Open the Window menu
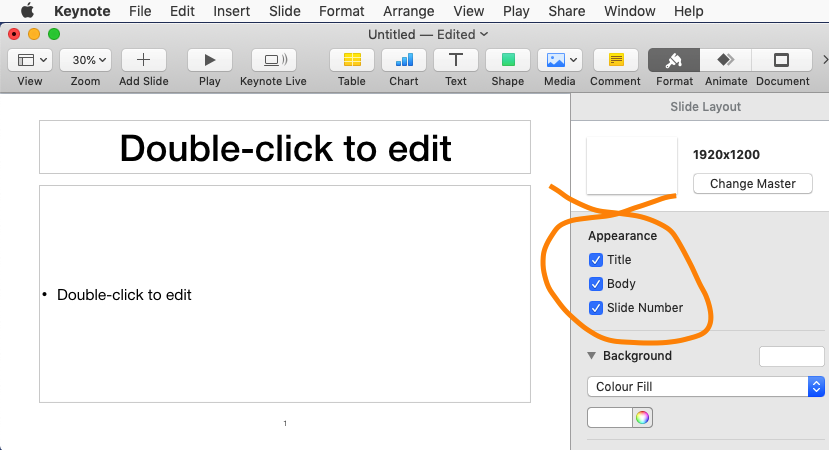The image size is (829, 450). (629, 11)
